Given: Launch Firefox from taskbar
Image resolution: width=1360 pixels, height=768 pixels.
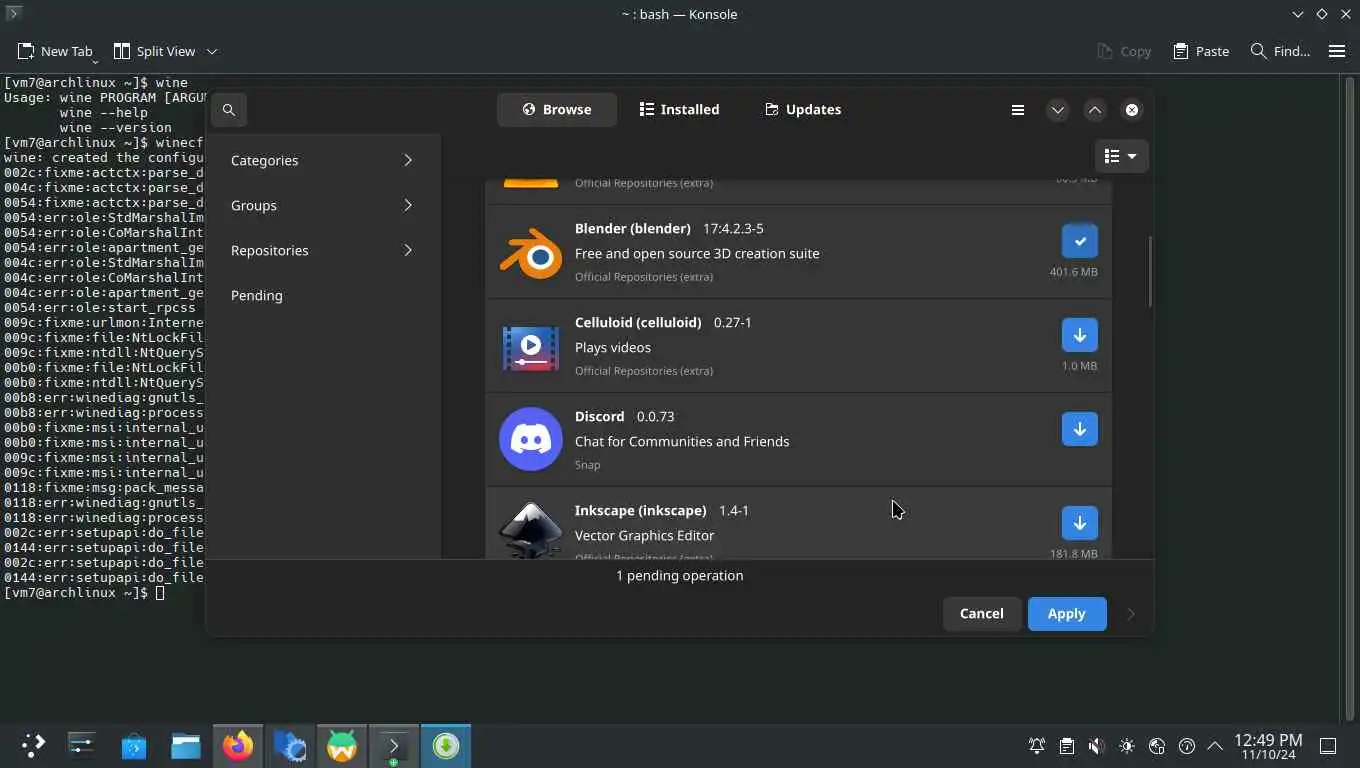Looking at the screenshot, I should 238,745.
